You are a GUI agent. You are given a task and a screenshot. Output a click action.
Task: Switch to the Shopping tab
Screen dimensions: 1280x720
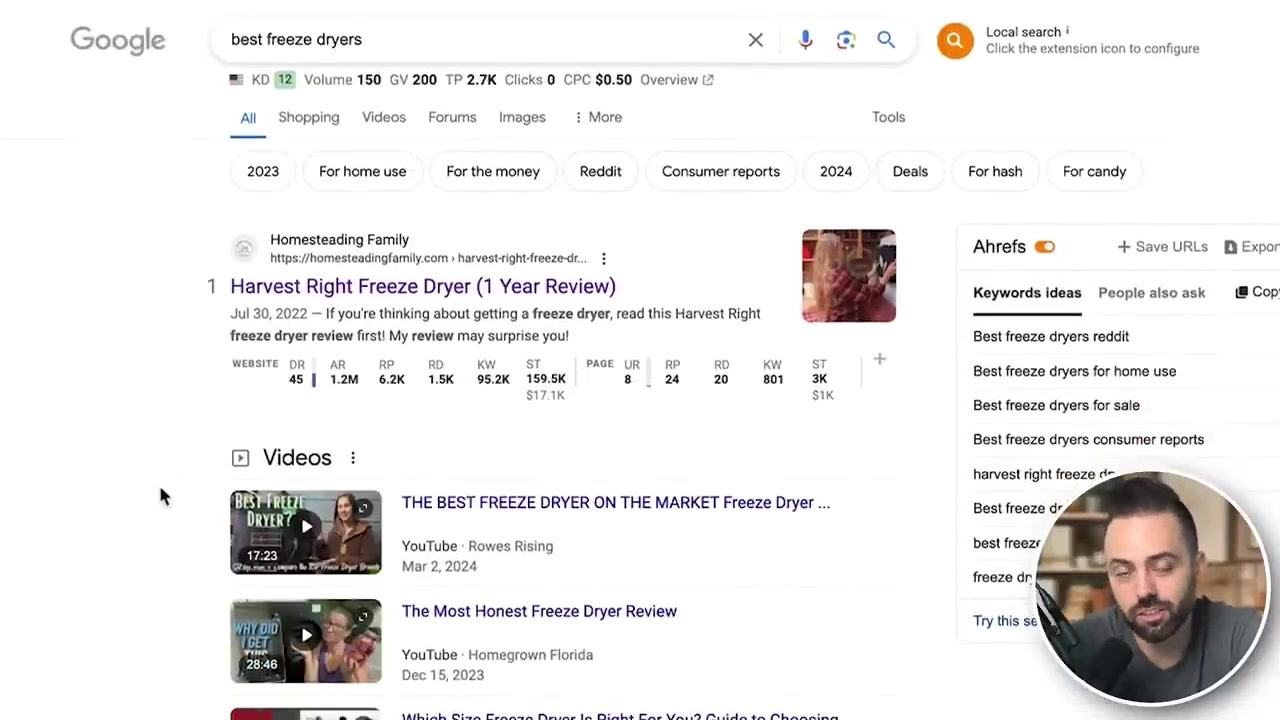click(309, 117)
